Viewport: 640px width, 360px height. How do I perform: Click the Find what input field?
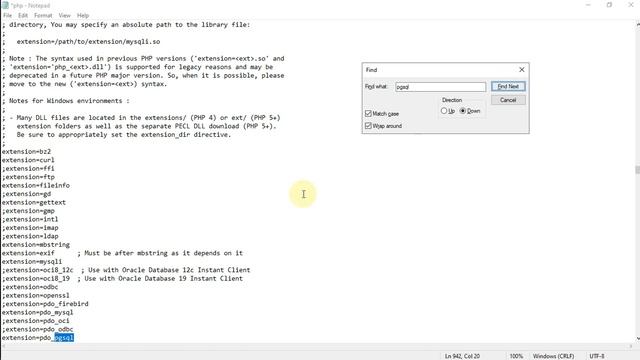pos(440,87)
